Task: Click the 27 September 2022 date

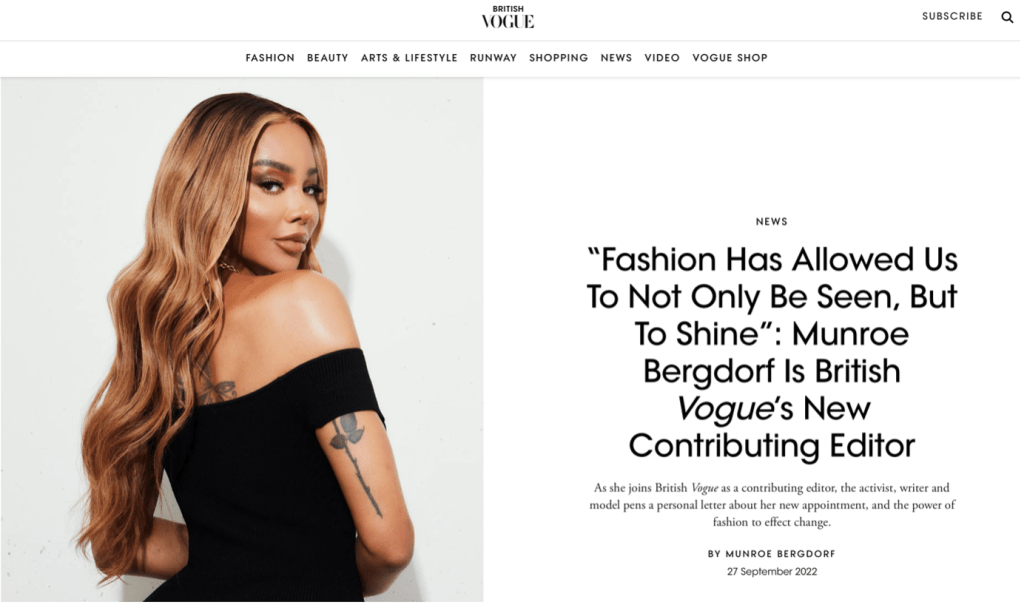Action: [x=771, y=572]
